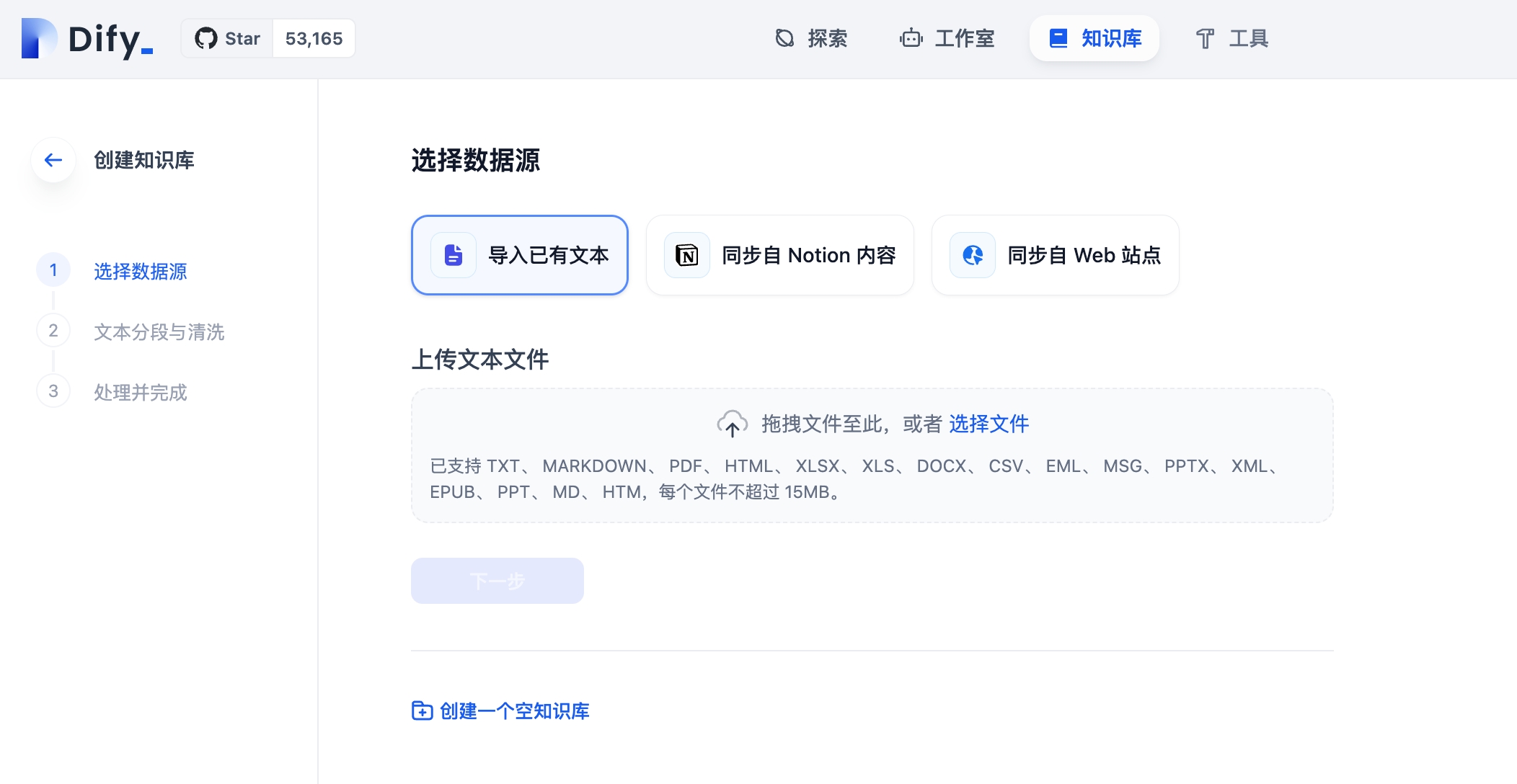Click the GitHub Star icon
The width and height of the screenshot is (1517, 784).
click(x=206, y=39)
